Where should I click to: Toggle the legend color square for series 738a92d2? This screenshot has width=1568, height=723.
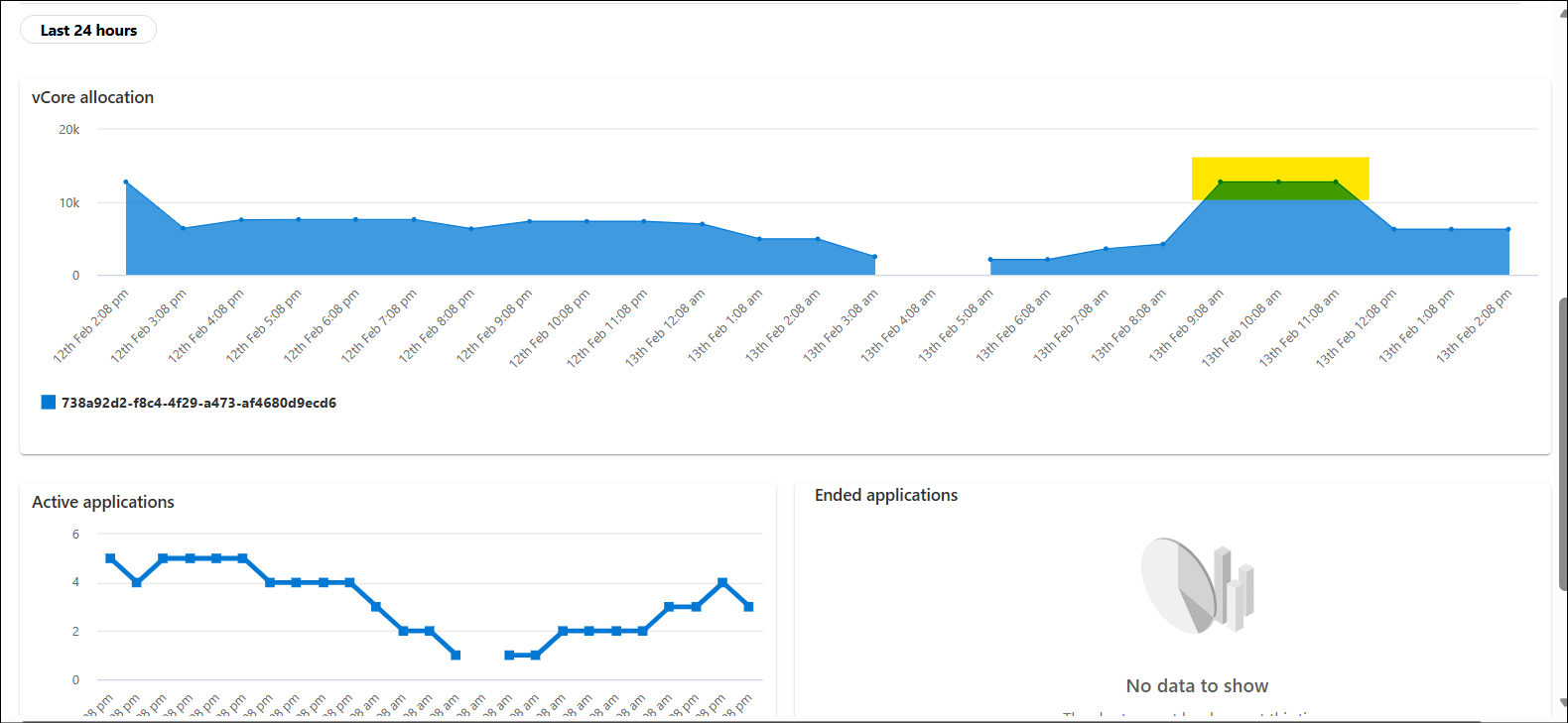coord(48,402)
